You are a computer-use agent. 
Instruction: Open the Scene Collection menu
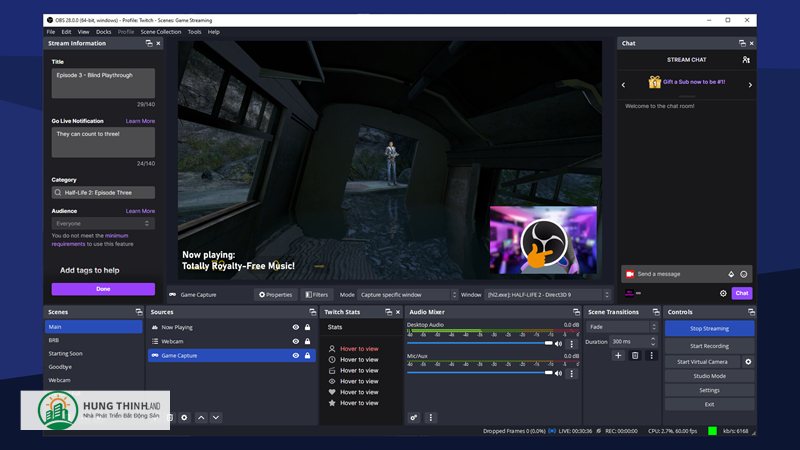(x=161, y=32)
